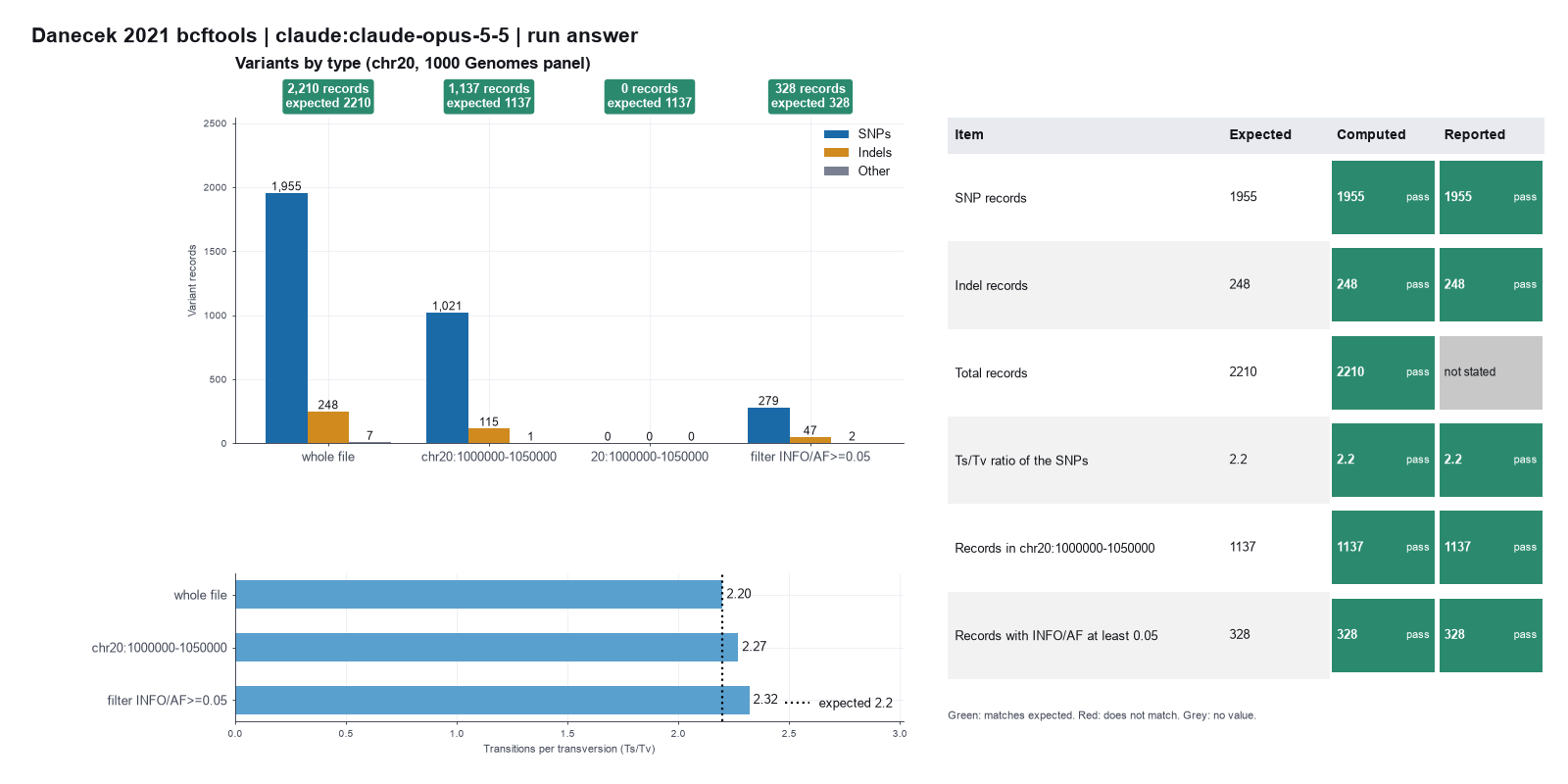Click the Indels orange legend swatch
The height and width of the screenshot is (784, 1568).
point(836,153)
